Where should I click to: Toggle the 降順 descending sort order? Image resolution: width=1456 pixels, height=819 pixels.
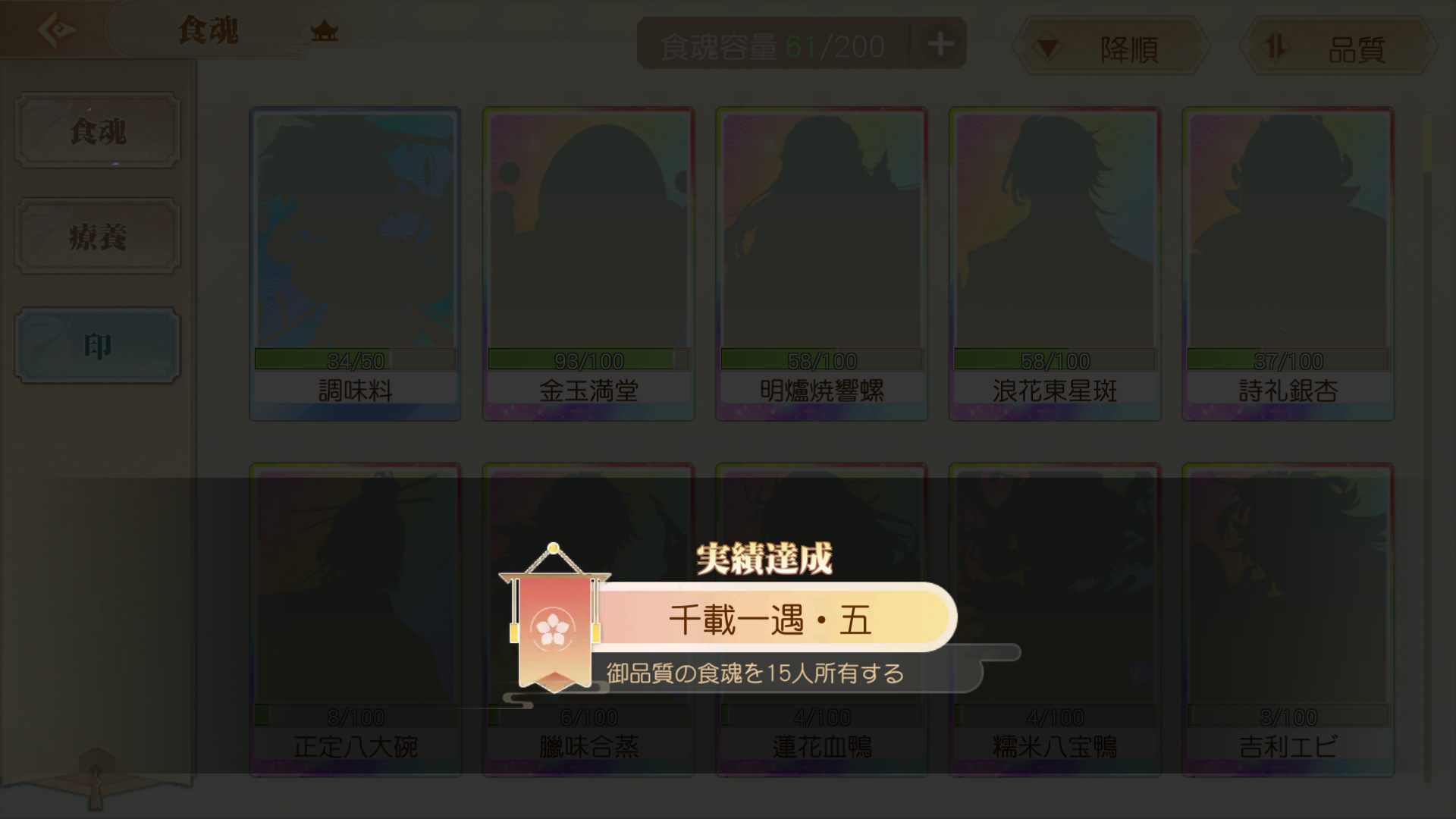point(1111,49)
